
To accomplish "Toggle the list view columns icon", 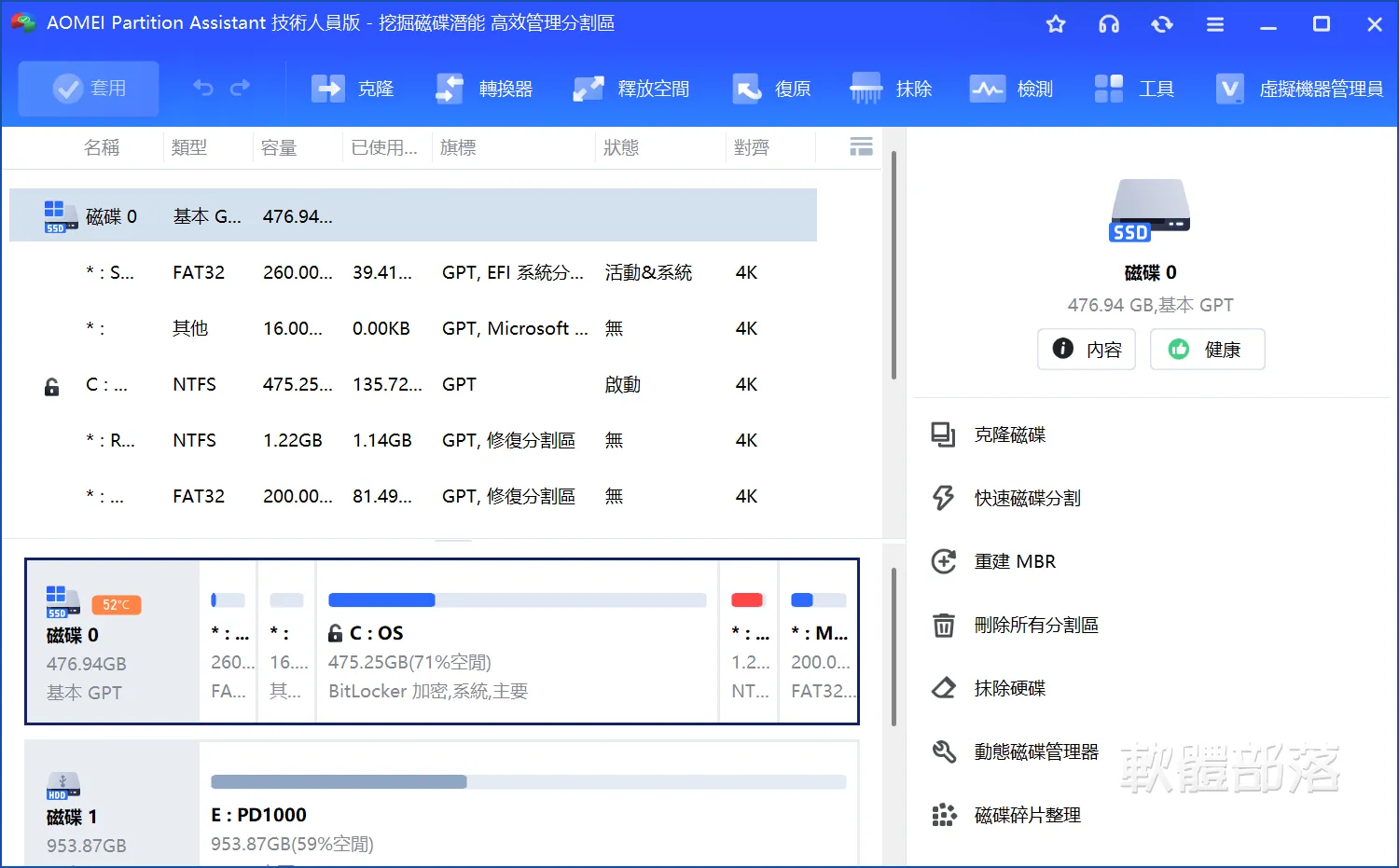I will (x=862, y=146).
